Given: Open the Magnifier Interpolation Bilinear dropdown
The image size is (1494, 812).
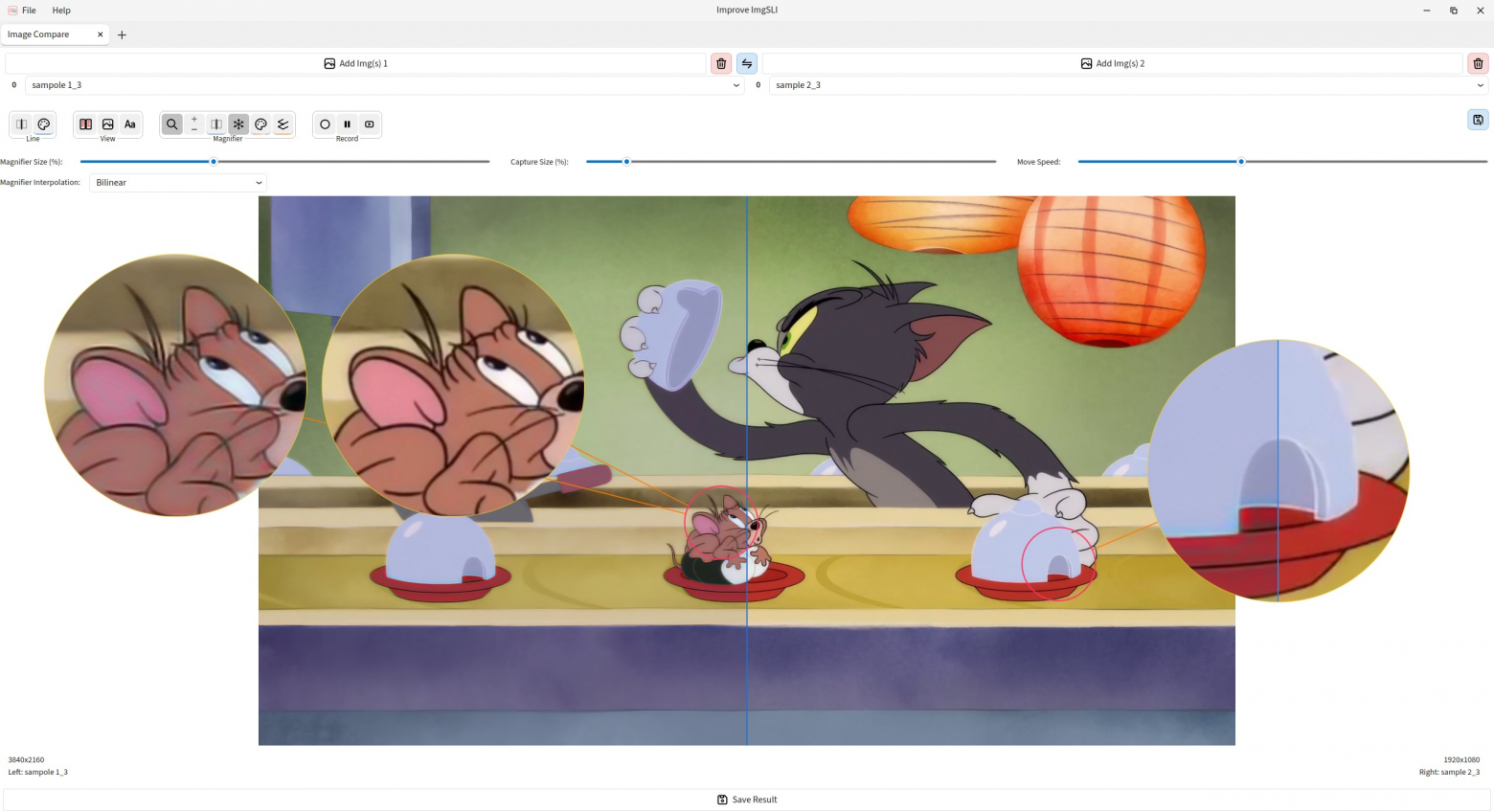Looking at the screenshot, I should tap(178, 182).
